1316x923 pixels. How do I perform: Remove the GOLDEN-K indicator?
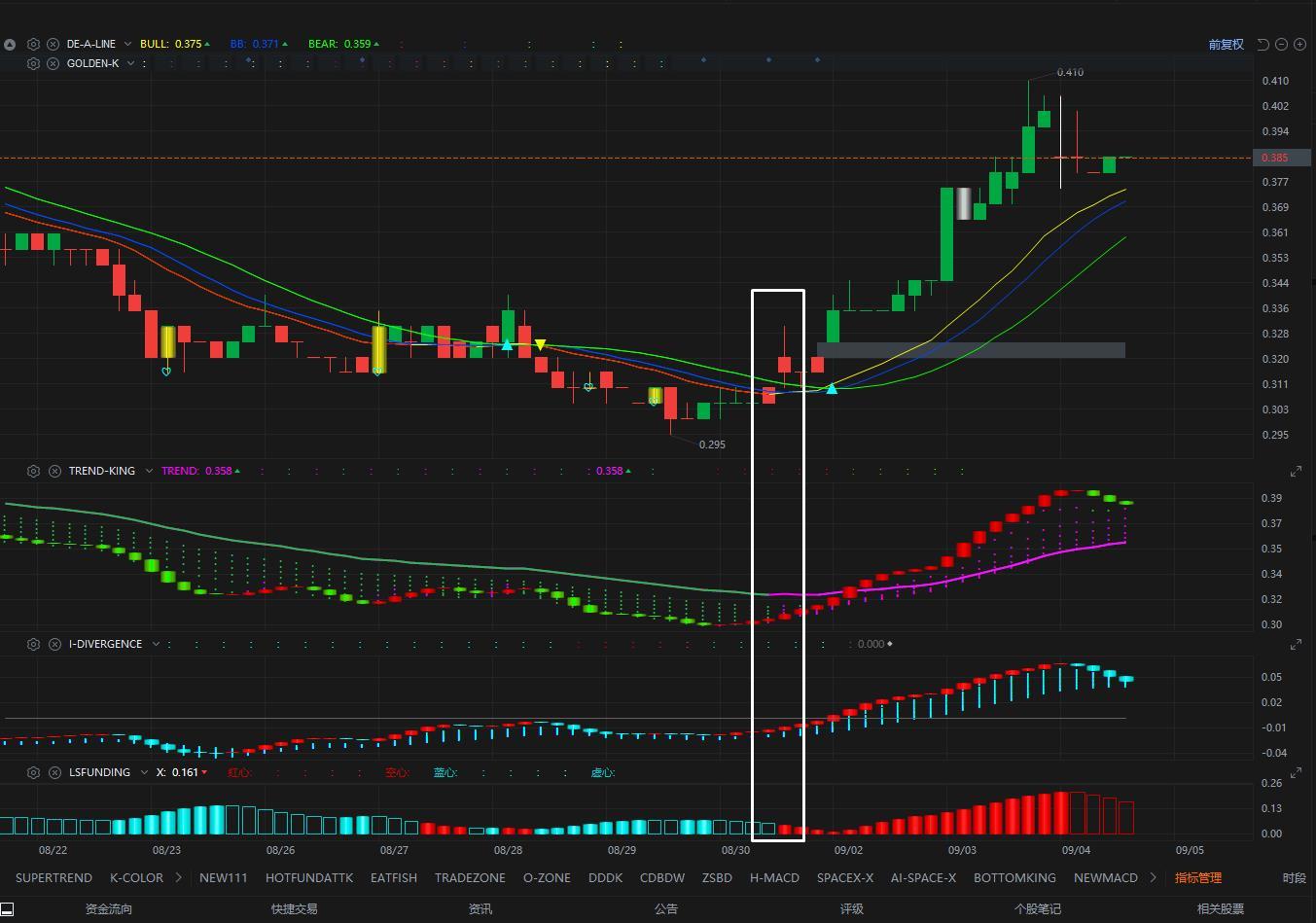click(x=53, y=63)
